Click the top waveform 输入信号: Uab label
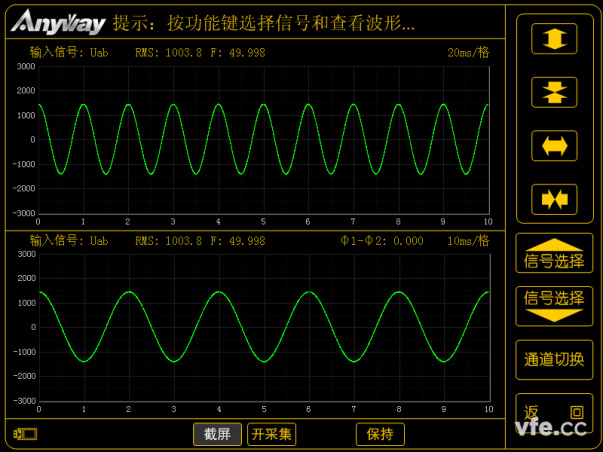 click(x=69, y=52)
